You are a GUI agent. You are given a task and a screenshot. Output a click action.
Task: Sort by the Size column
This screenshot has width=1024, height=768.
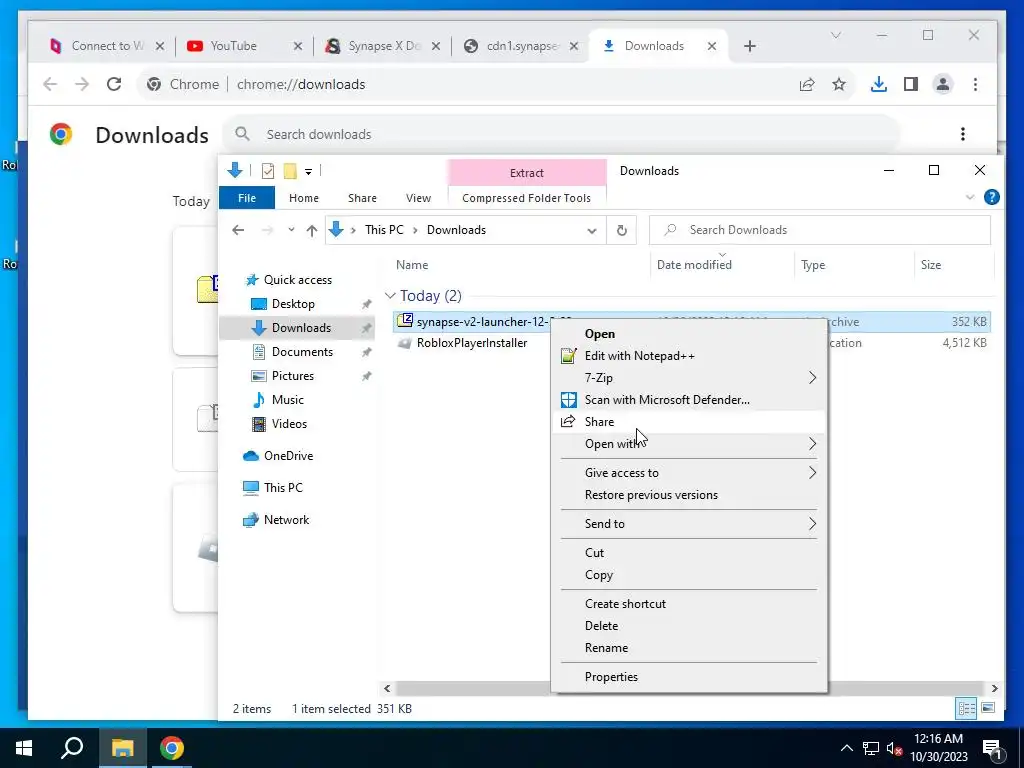(x=931, y=264)
